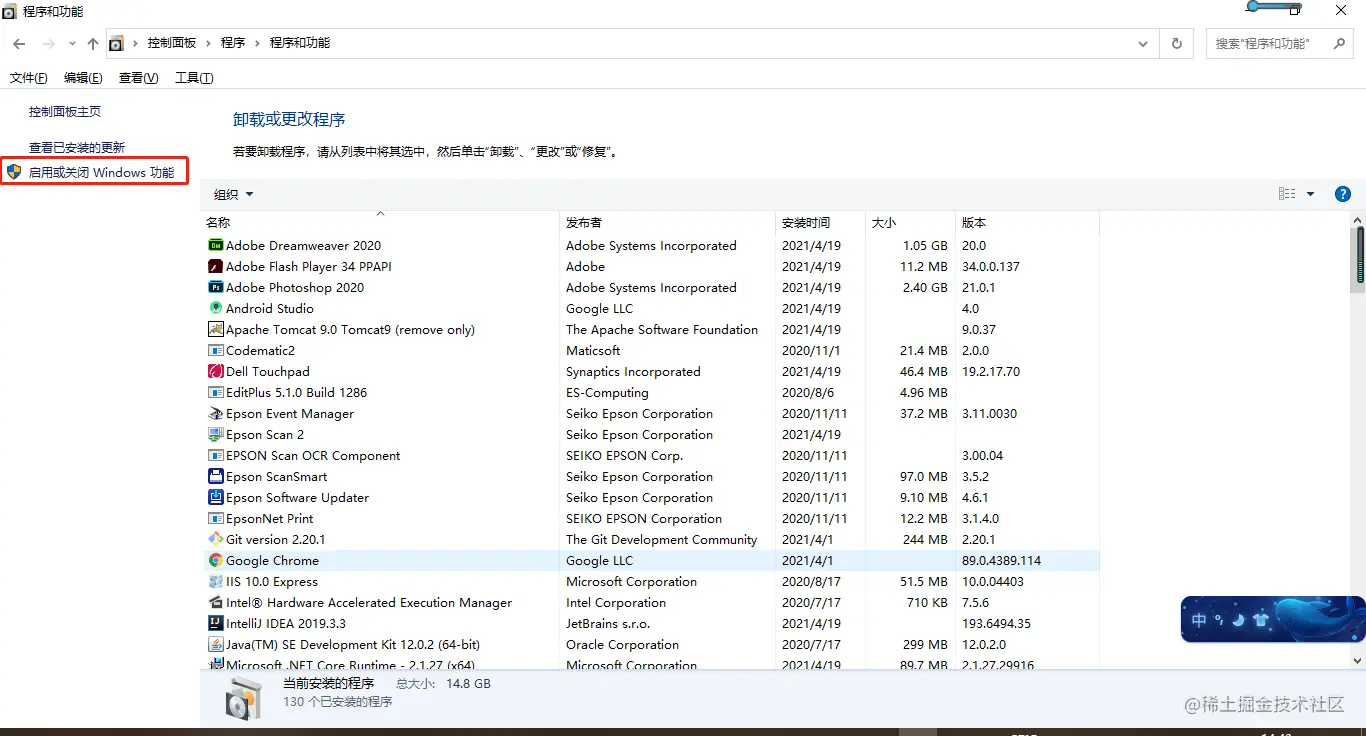Viewport: 1366px width, 736px height.
Task: Open the 文件(F) menu
Action: coord(28,77)
